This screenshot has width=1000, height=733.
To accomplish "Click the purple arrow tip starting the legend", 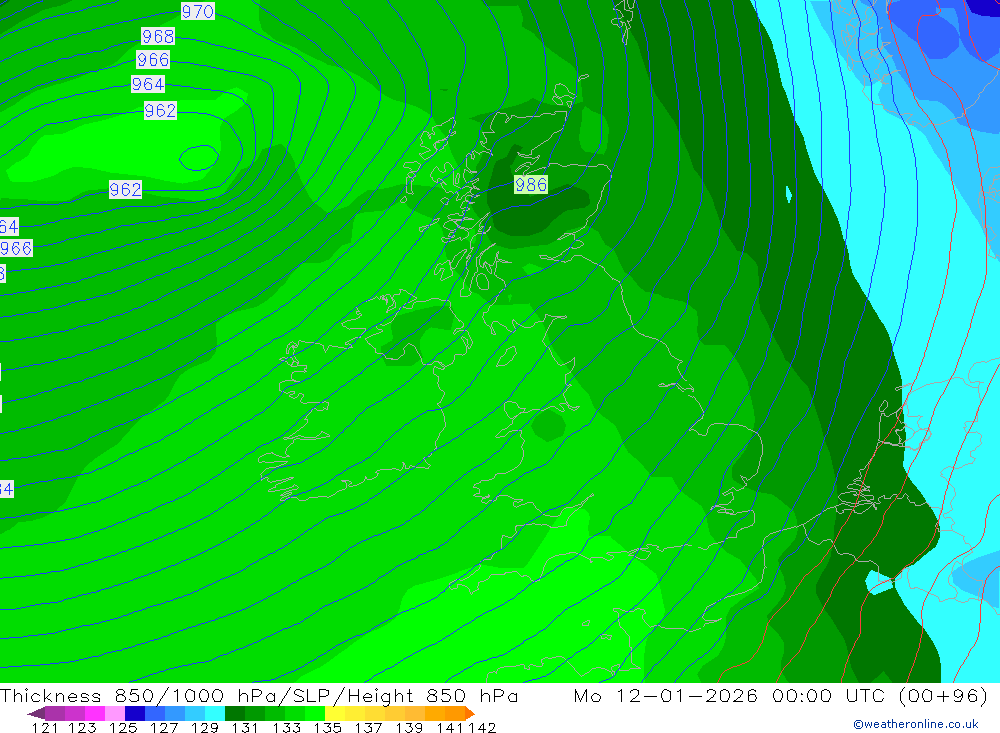I will (x=35, y=714).
